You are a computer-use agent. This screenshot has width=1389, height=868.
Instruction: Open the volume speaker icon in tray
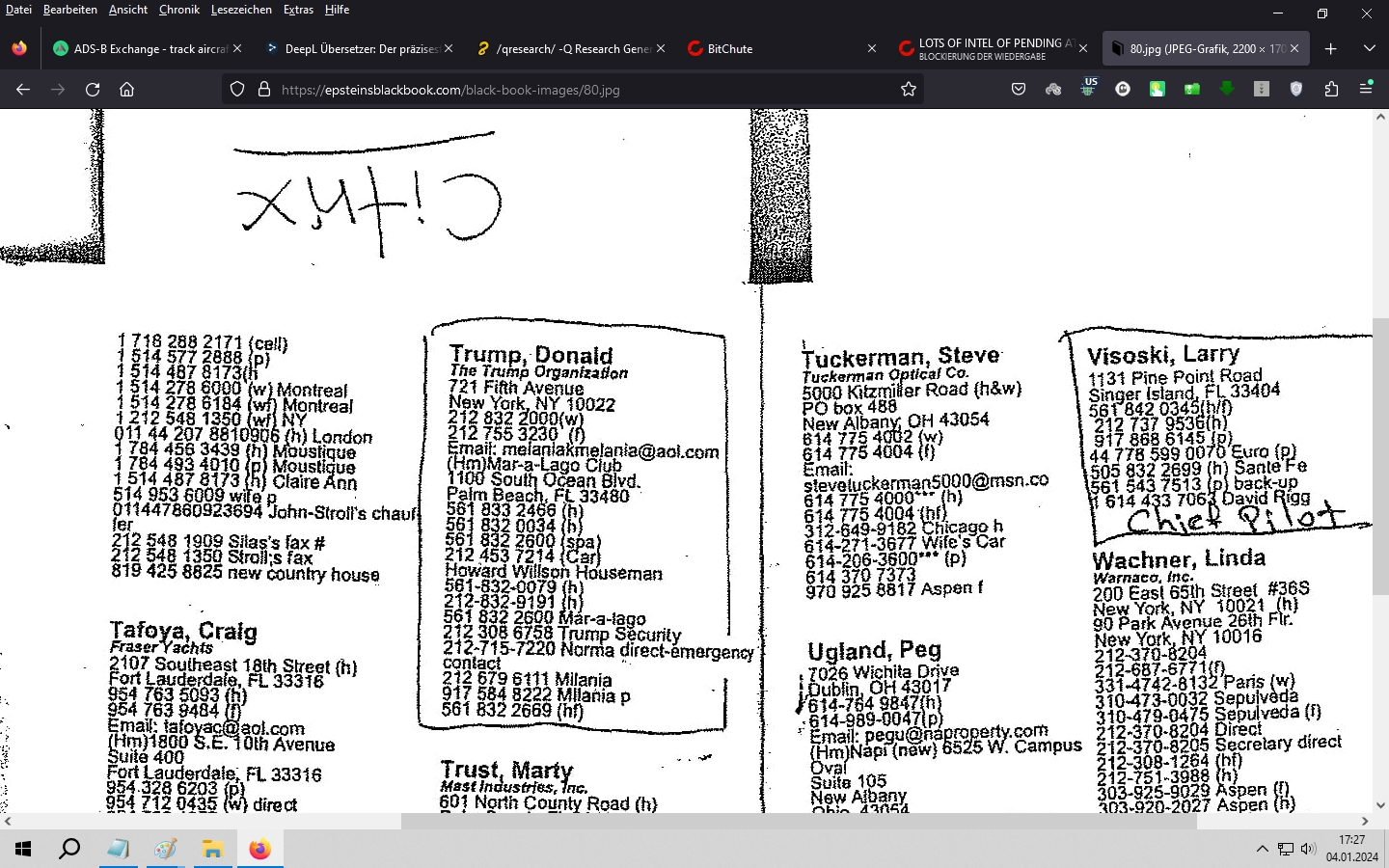[1308, 849]
